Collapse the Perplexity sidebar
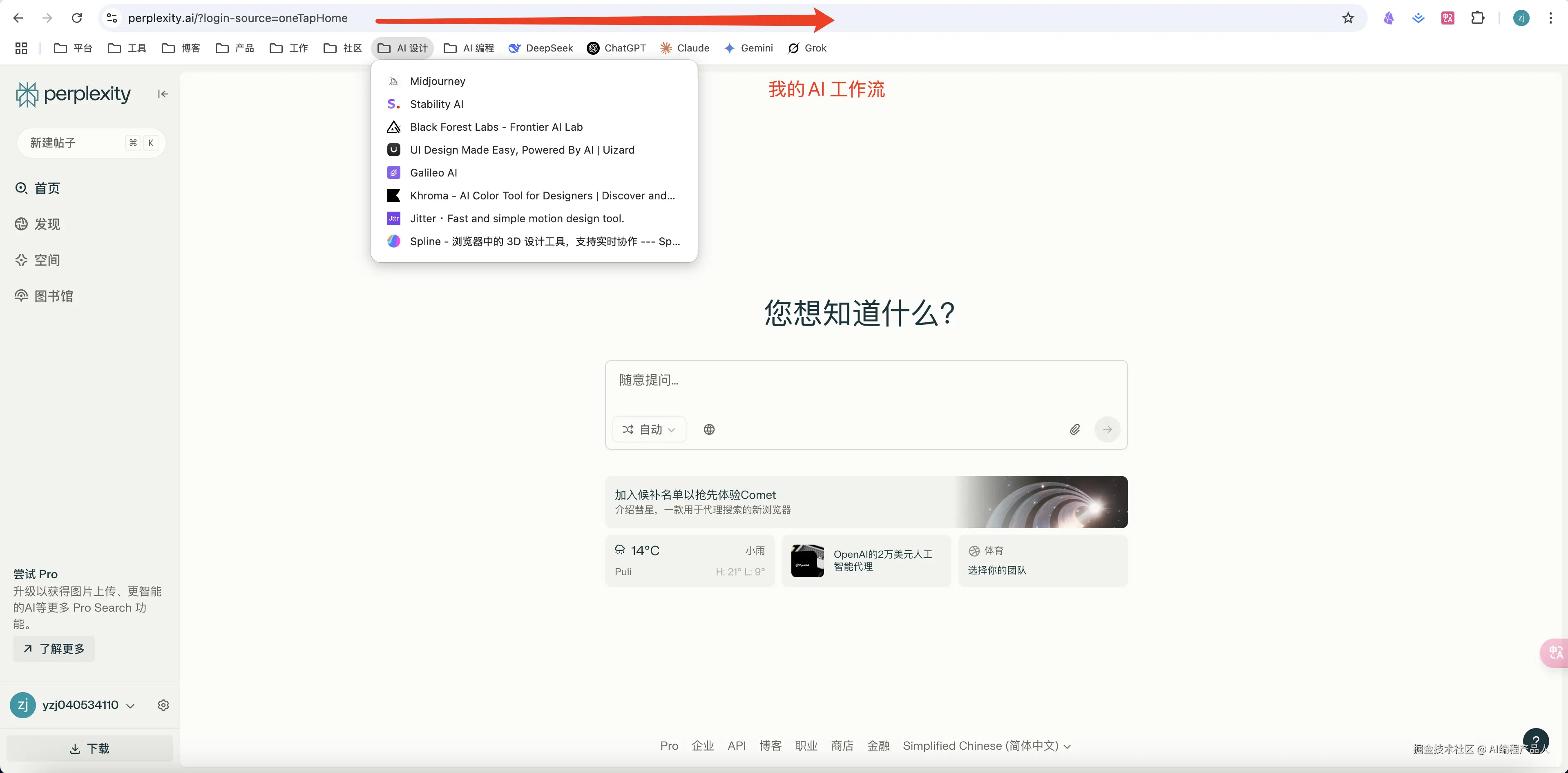The width and height of the screenshot is (1568, 773). click(x=162, y=94)
